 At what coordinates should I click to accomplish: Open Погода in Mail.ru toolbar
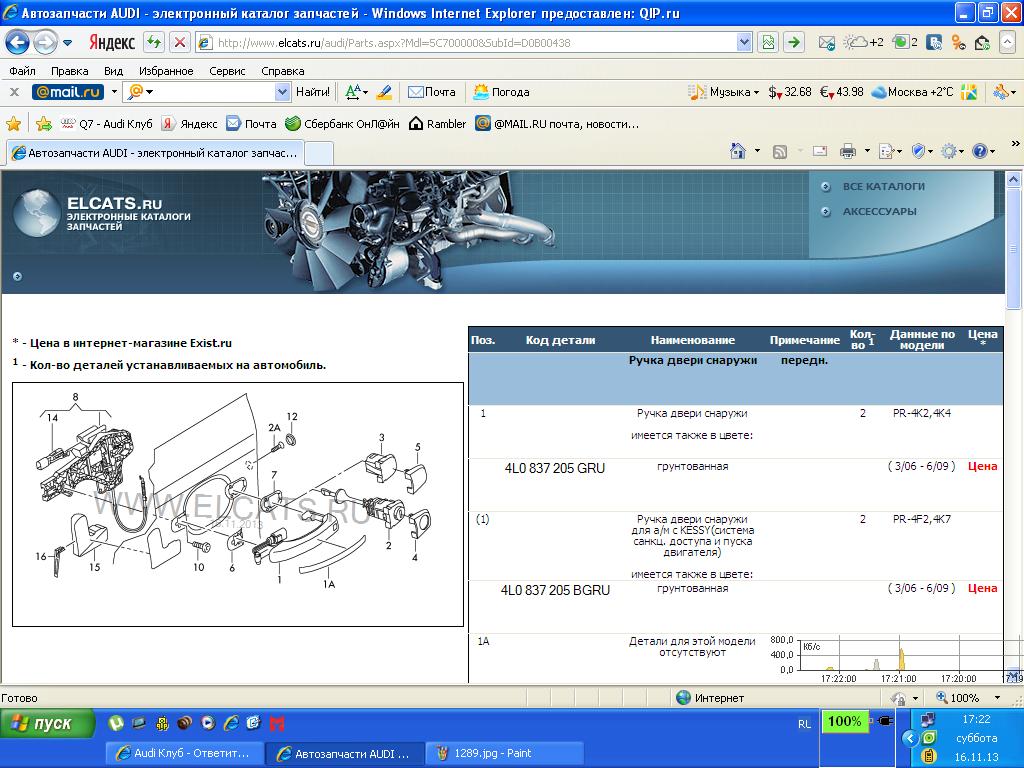(501, 92)
